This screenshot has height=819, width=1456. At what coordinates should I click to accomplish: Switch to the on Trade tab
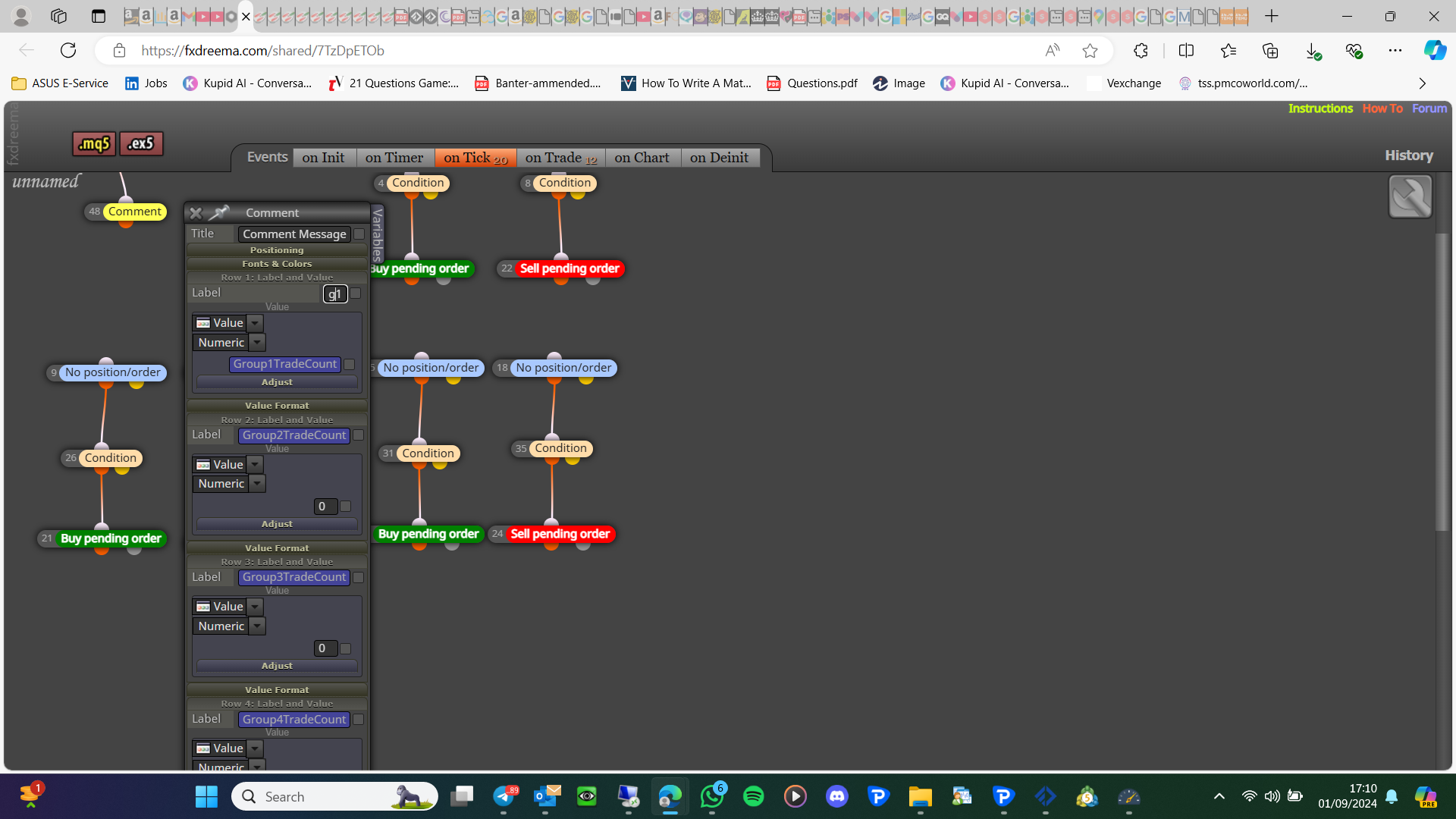point(561,158)
